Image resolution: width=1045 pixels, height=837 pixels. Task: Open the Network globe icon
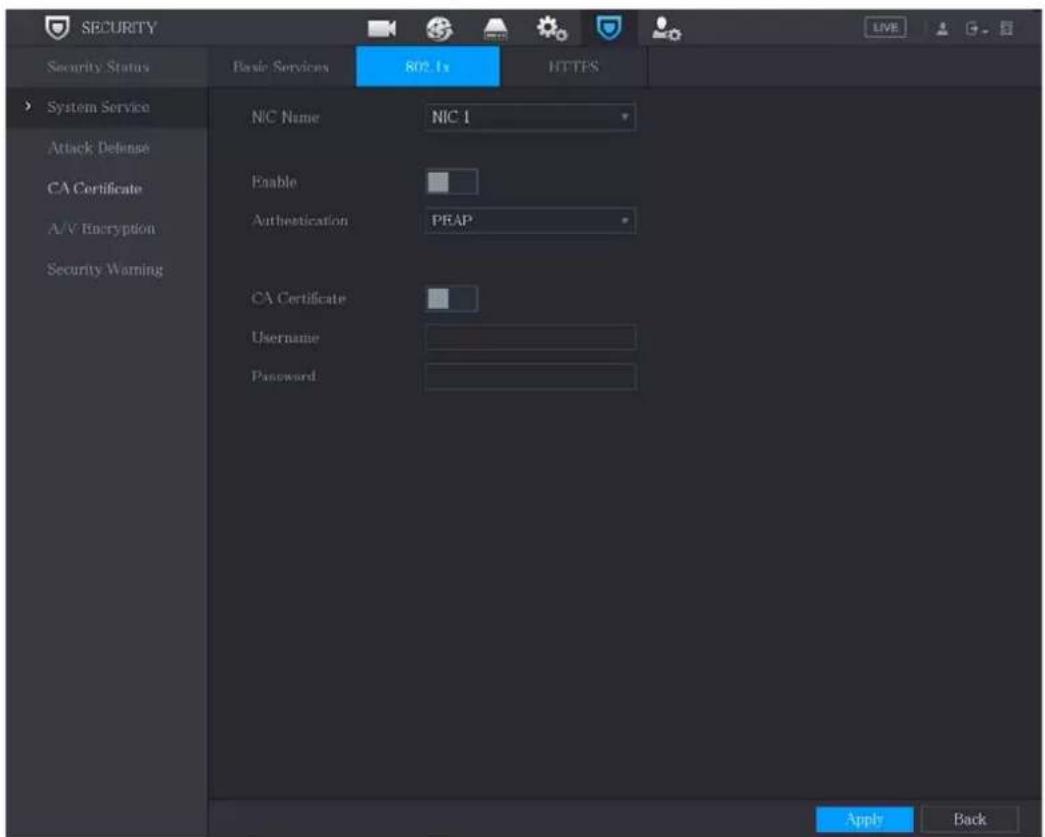pos(439,29)
